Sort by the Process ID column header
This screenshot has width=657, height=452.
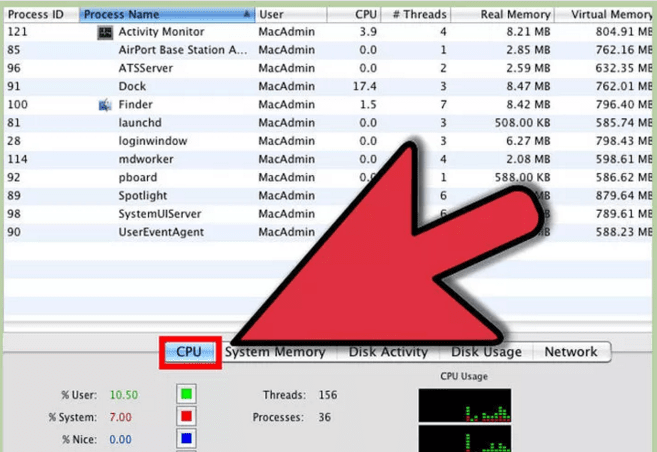[41, 15]
